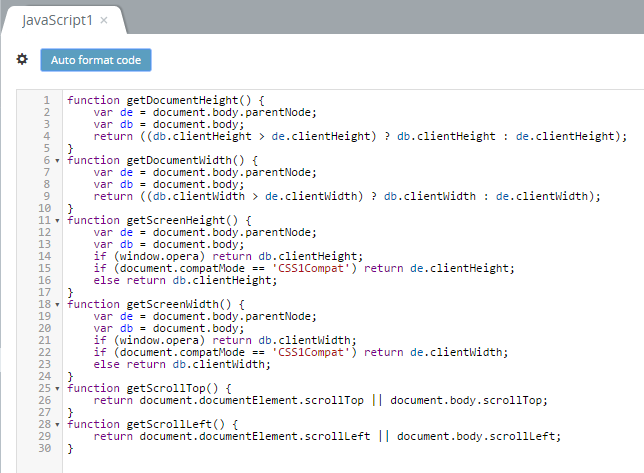Image resolution: width=644 pixels, height=473 pixels.
Task: Click line number 5 in the gutter
Action: (x=46, y=148)
